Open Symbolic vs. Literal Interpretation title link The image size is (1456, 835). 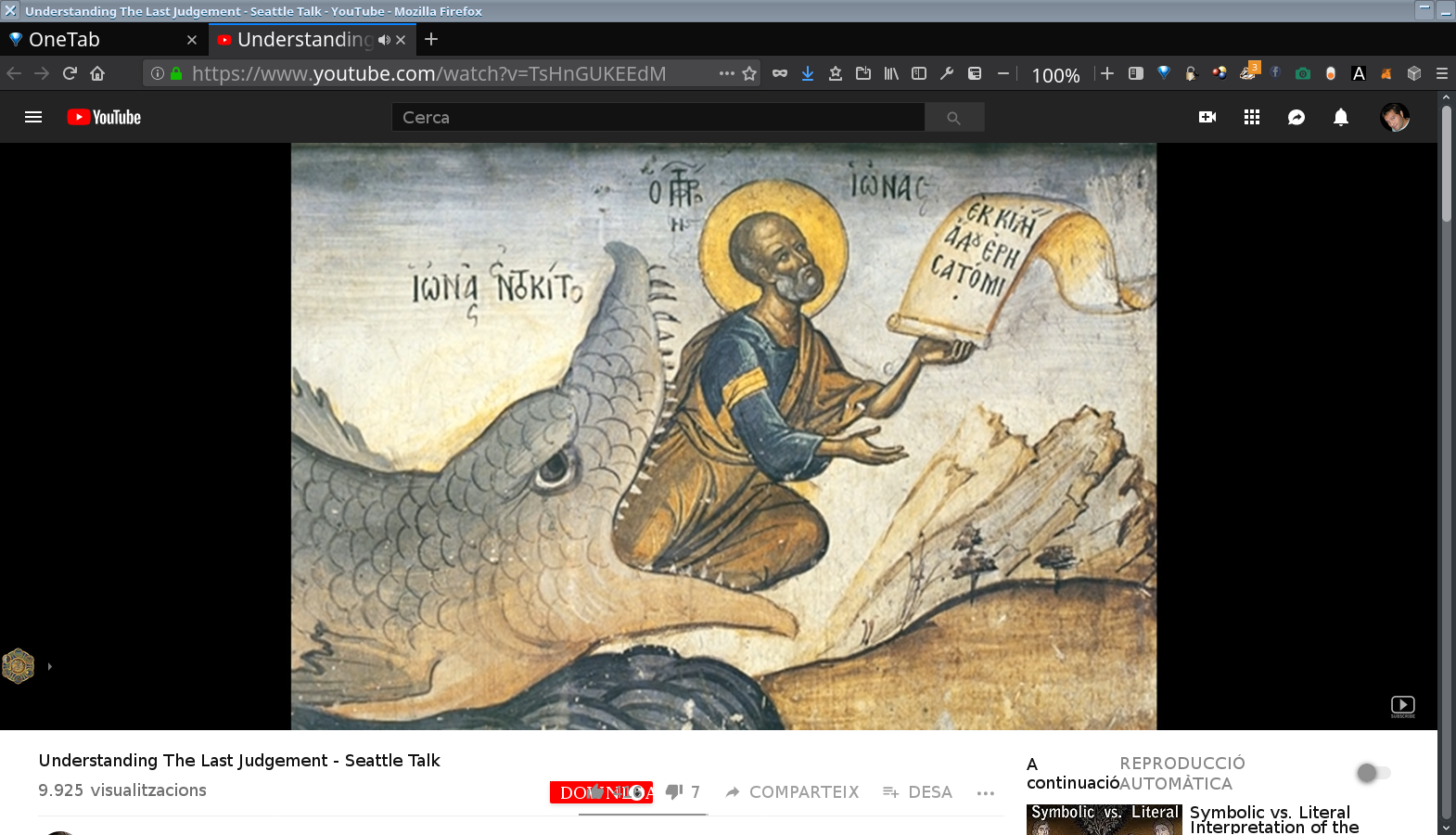pos(1274,819)
